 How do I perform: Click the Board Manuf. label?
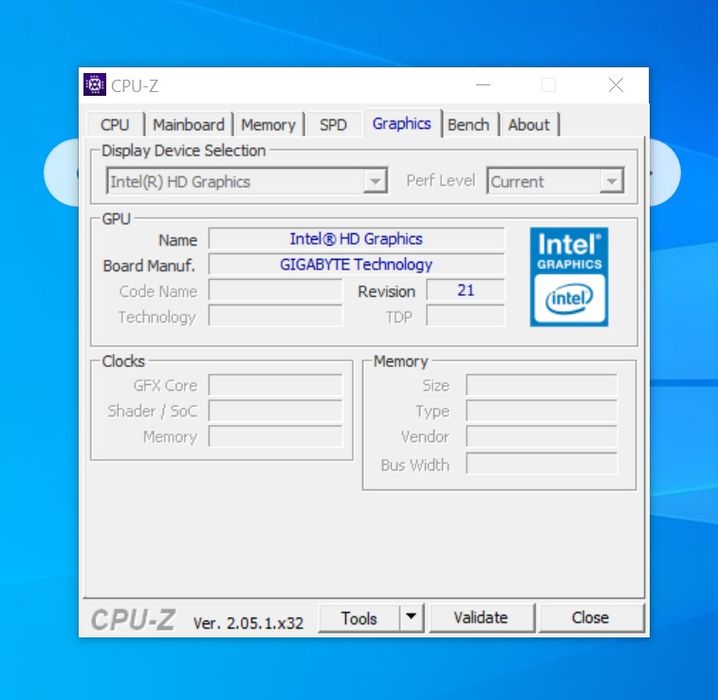[x=149, y=266]
